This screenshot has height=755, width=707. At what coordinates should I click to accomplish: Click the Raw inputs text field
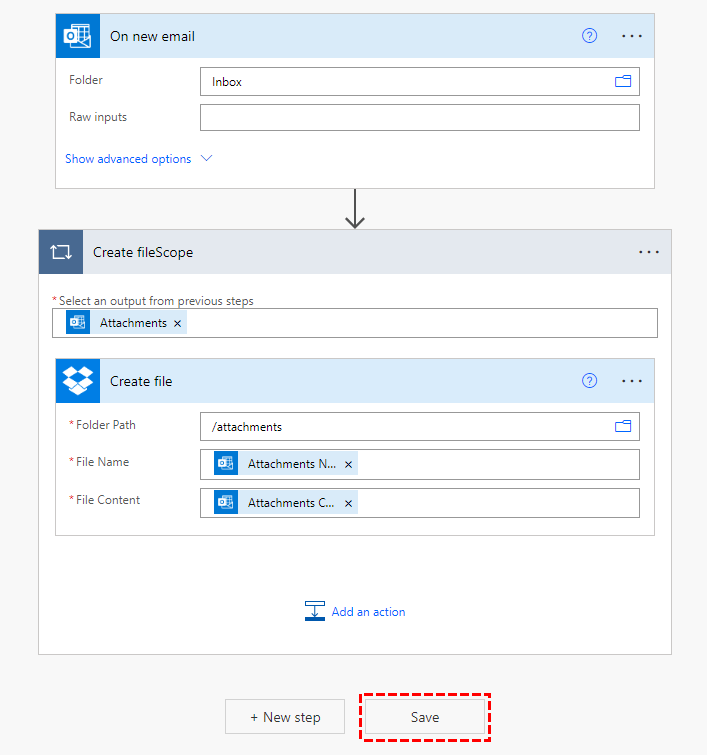(x=419, y=117)
